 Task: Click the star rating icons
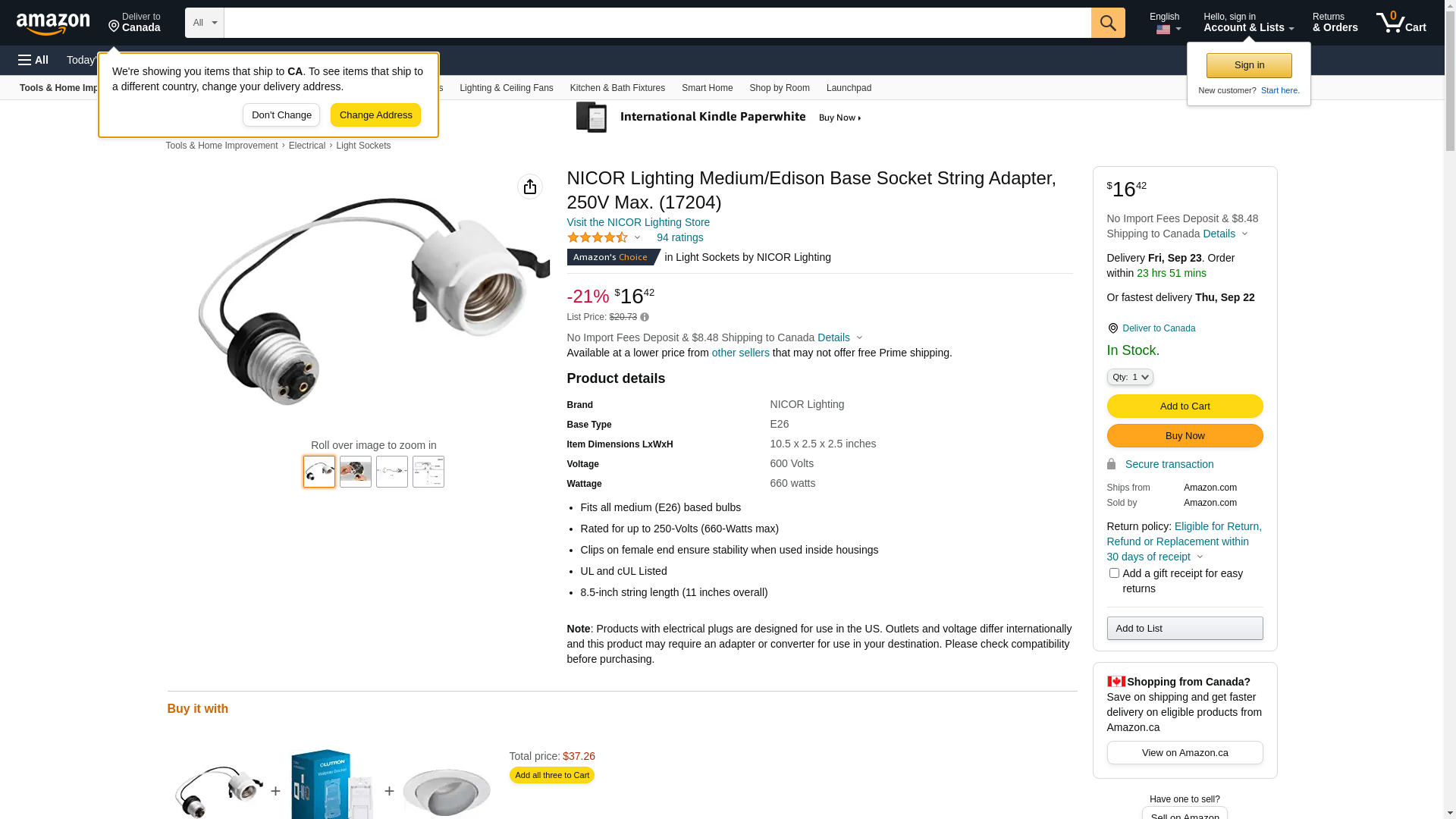(598, 238)
